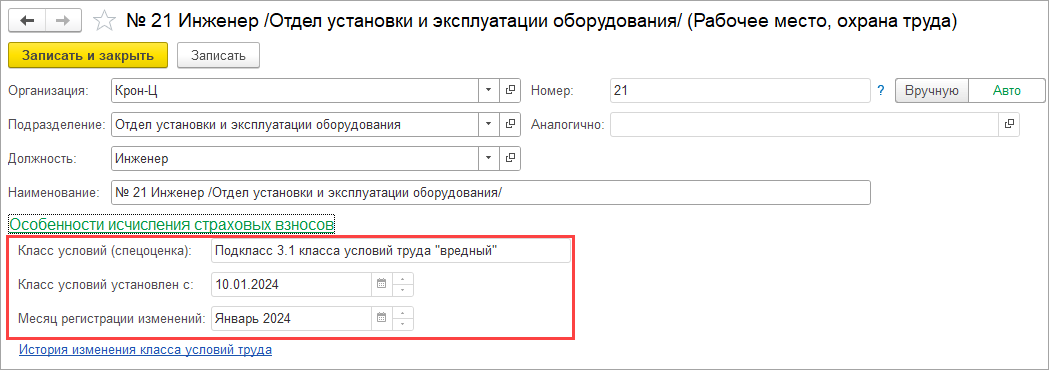Open the Аналогично field's linked record
The width and height of the screenshot is (1049, 370).
pos(1009,124)
